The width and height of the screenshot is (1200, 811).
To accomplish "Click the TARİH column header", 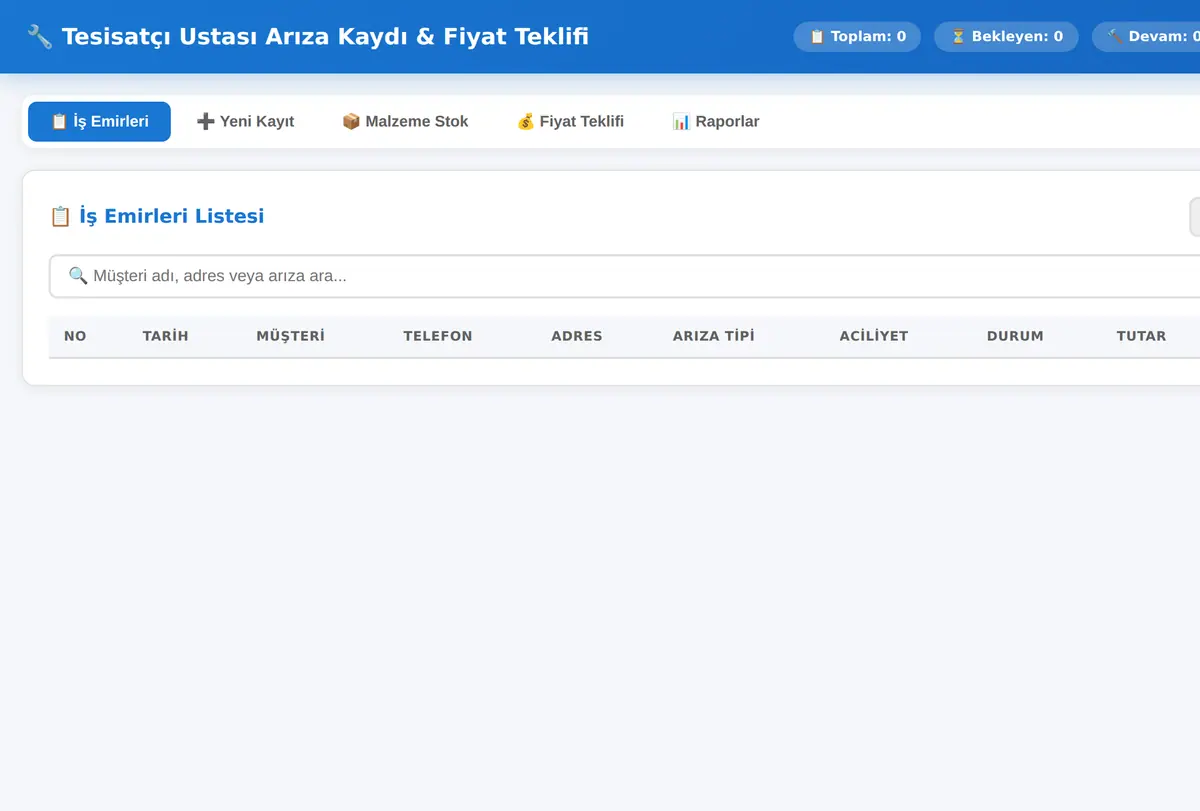I will (165, 336).
